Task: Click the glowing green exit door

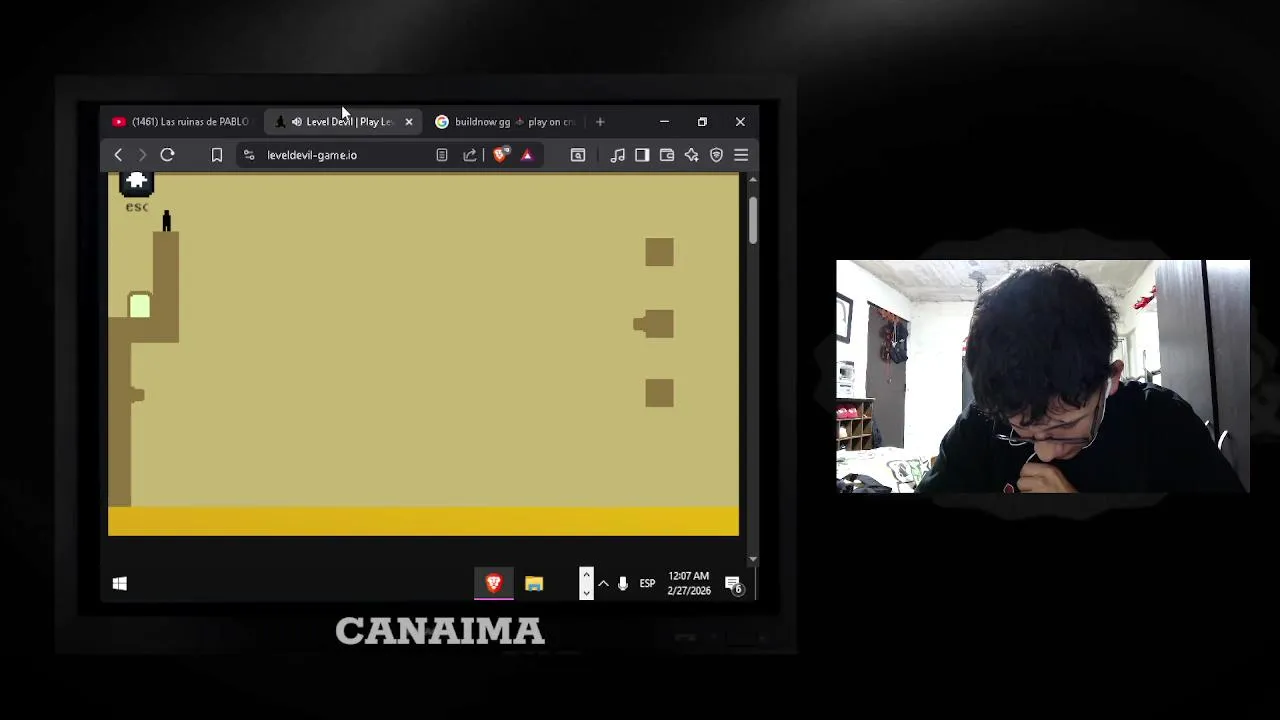Action: [140, 305]
